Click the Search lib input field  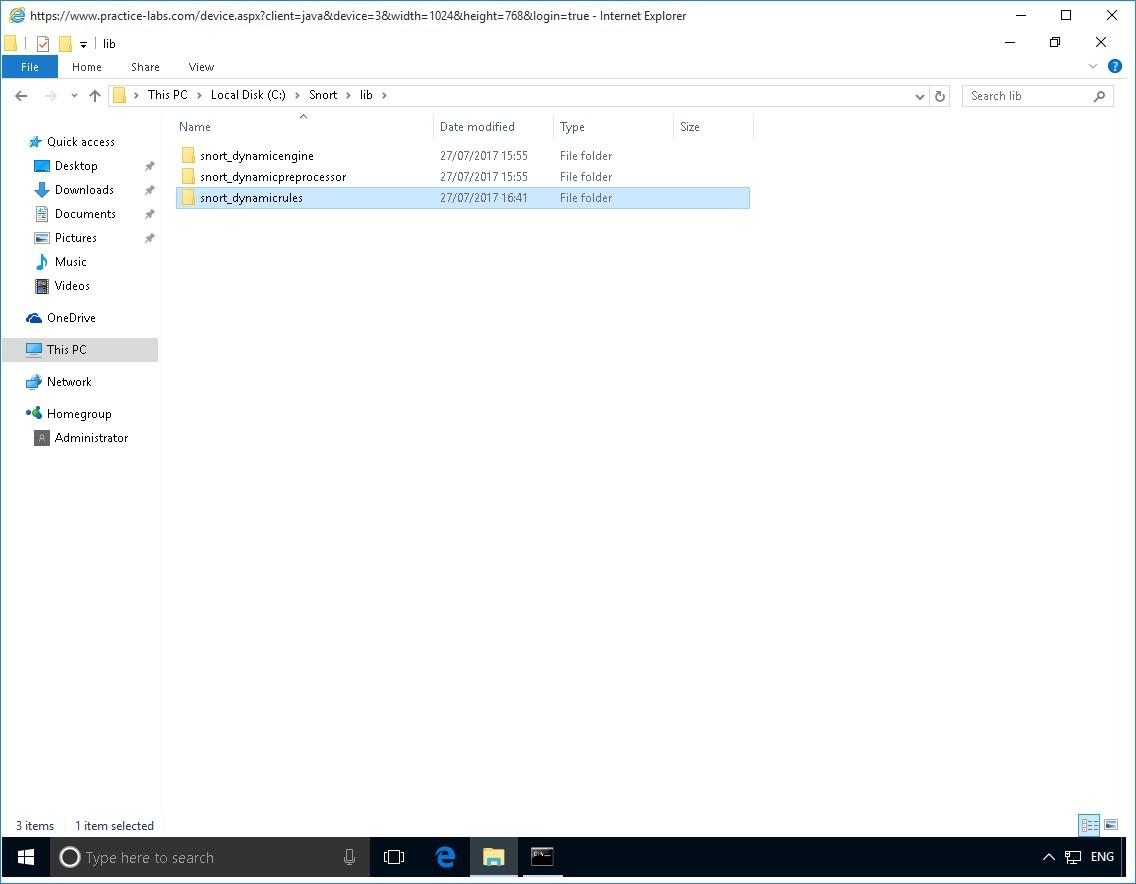pyautogui.click(x=1028, y=96)
